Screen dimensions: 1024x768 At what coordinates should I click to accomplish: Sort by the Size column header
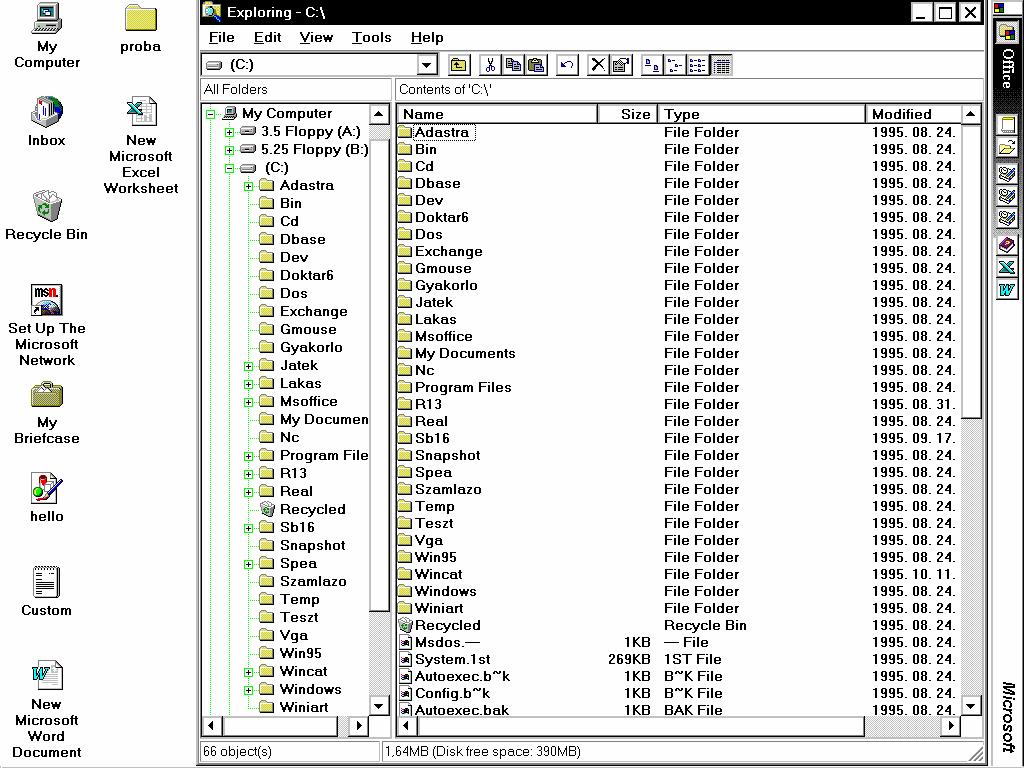coord(628,114)
